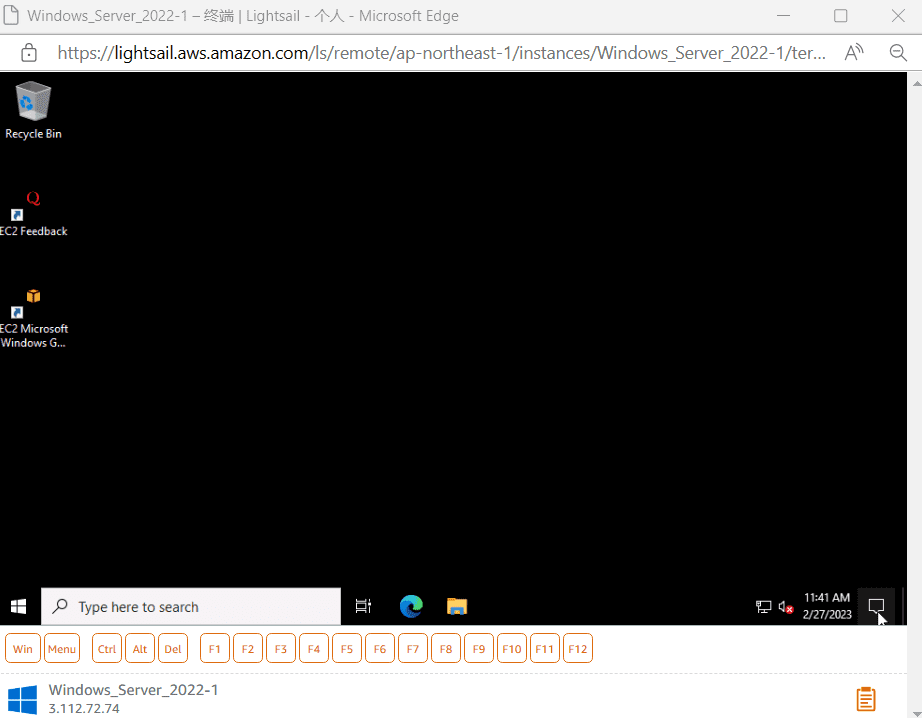Open the Lightsail clipboard icon
The image size is (922, 718).
tap(866, 698)
